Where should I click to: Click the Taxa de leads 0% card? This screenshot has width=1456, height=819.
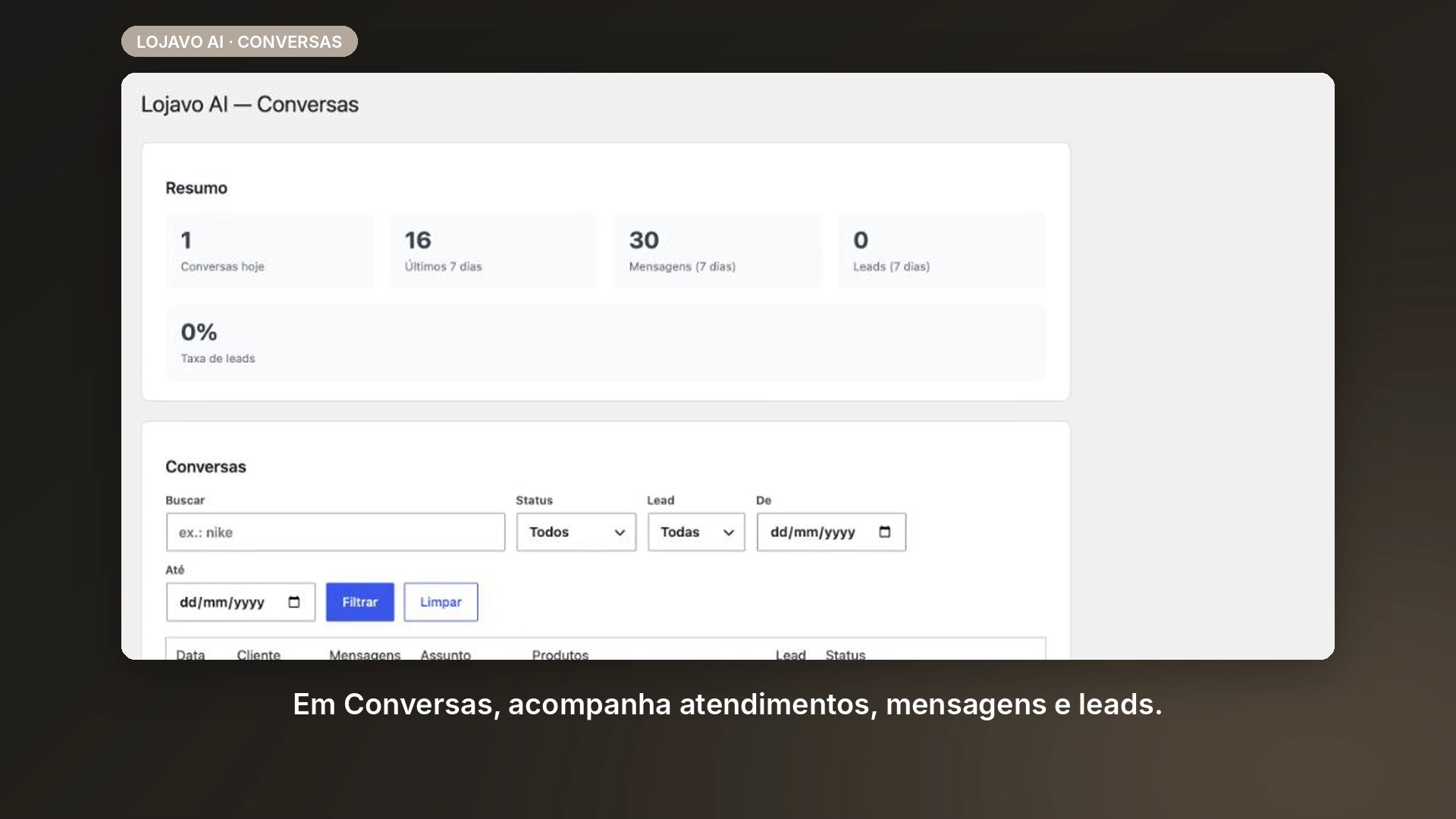605,343
